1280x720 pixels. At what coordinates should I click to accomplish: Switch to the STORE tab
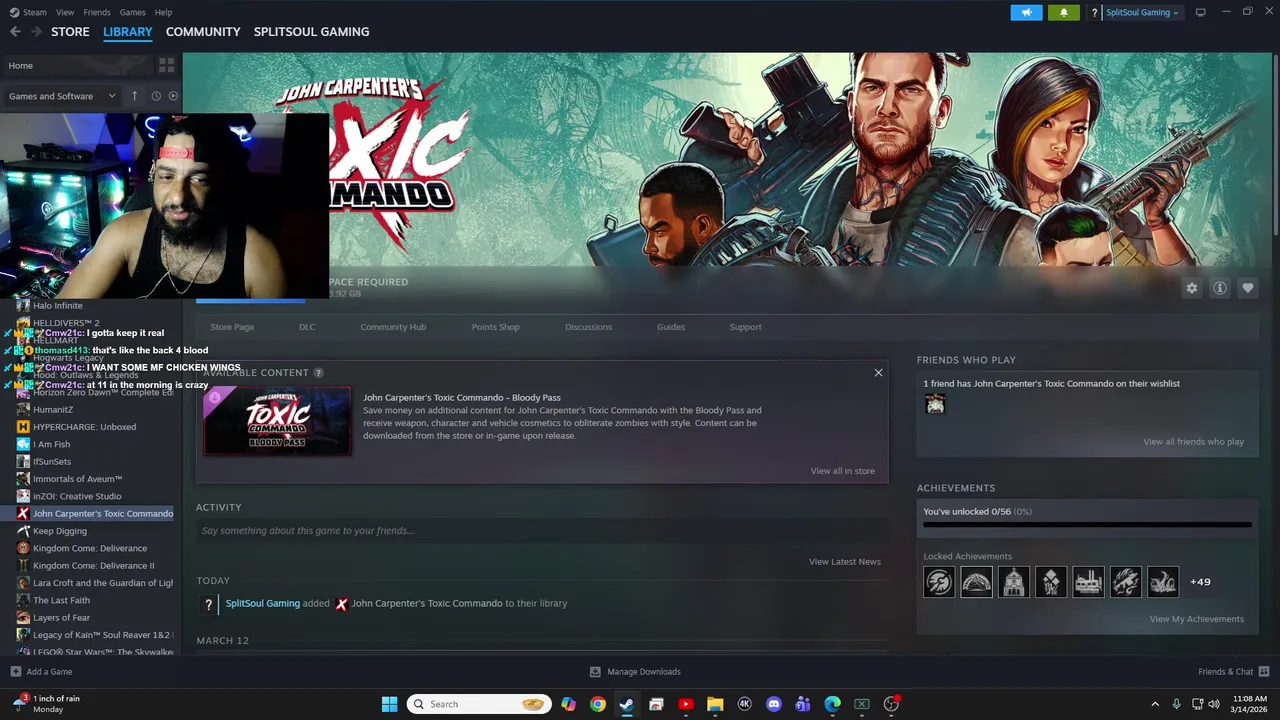pos(70,32)
